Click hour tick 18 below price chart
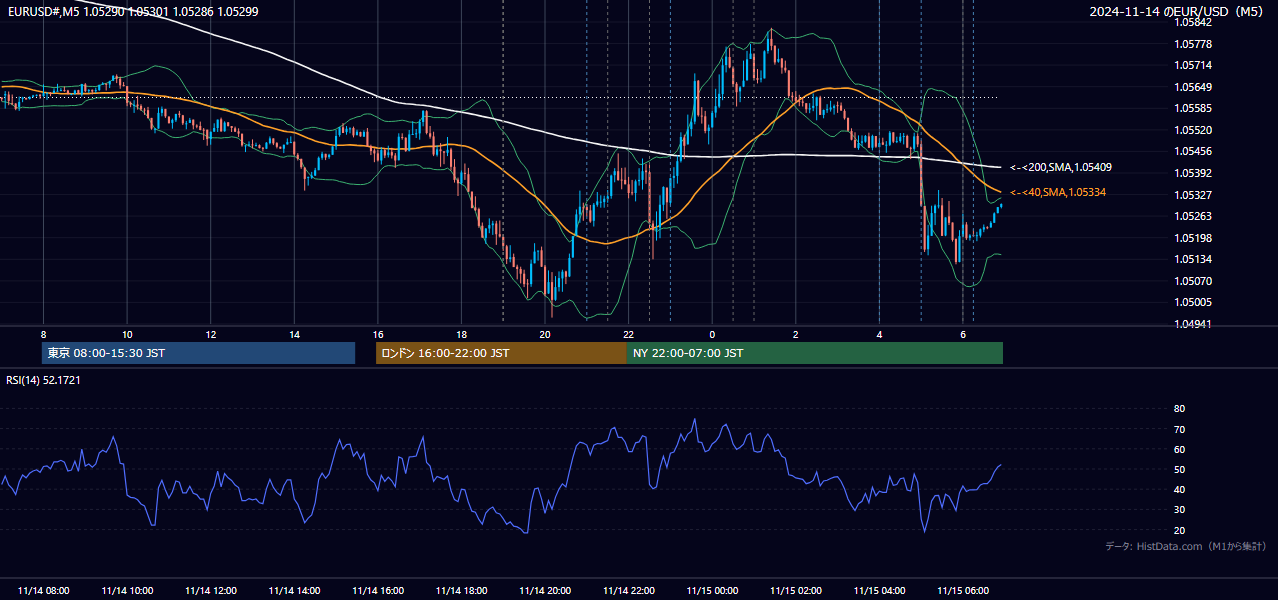The width and height of the screenshot is (1278, 600). point(461,334)
